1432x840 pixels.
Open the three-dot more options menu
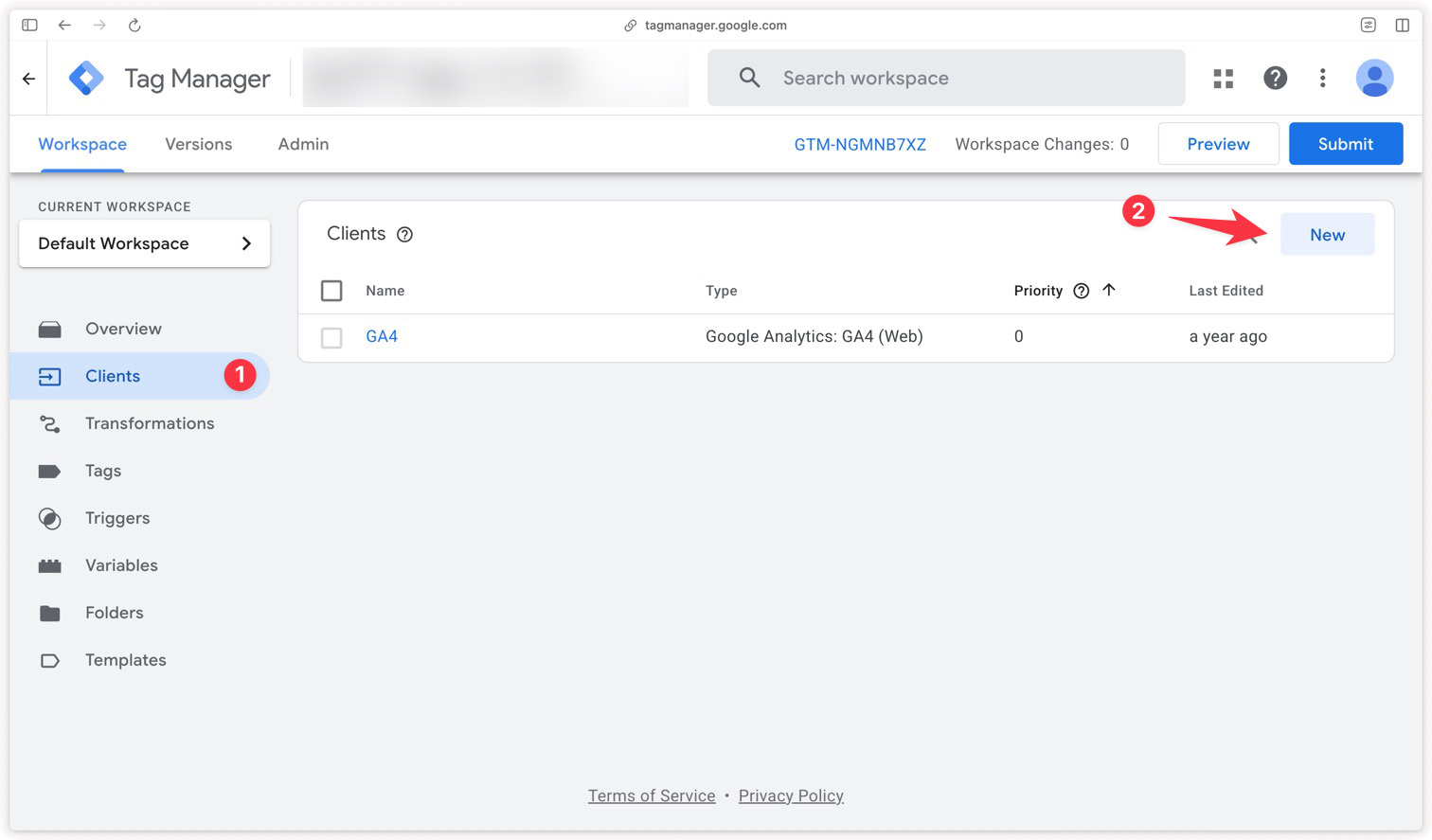pyautogui.click(x=1323, y=78)
